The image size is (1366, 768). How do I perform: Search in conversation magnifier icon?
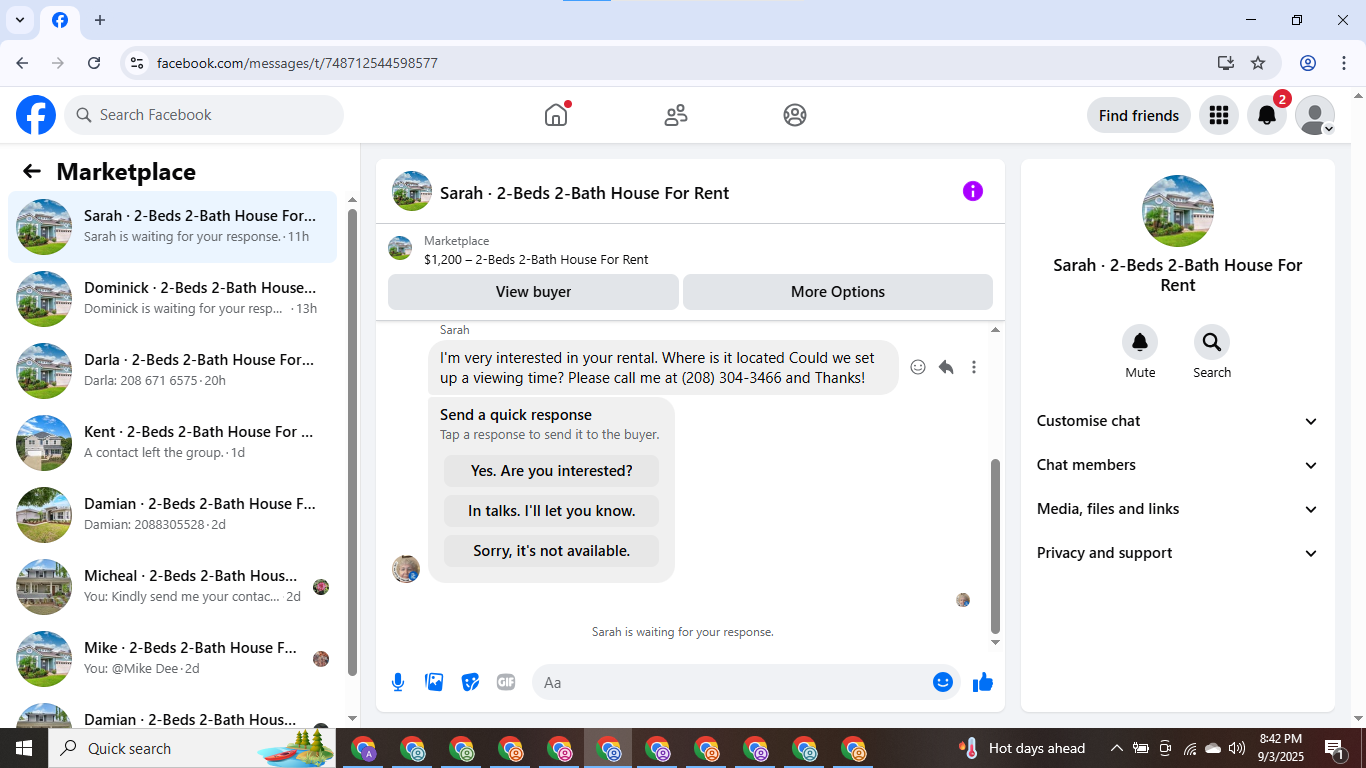(1212, 343)
